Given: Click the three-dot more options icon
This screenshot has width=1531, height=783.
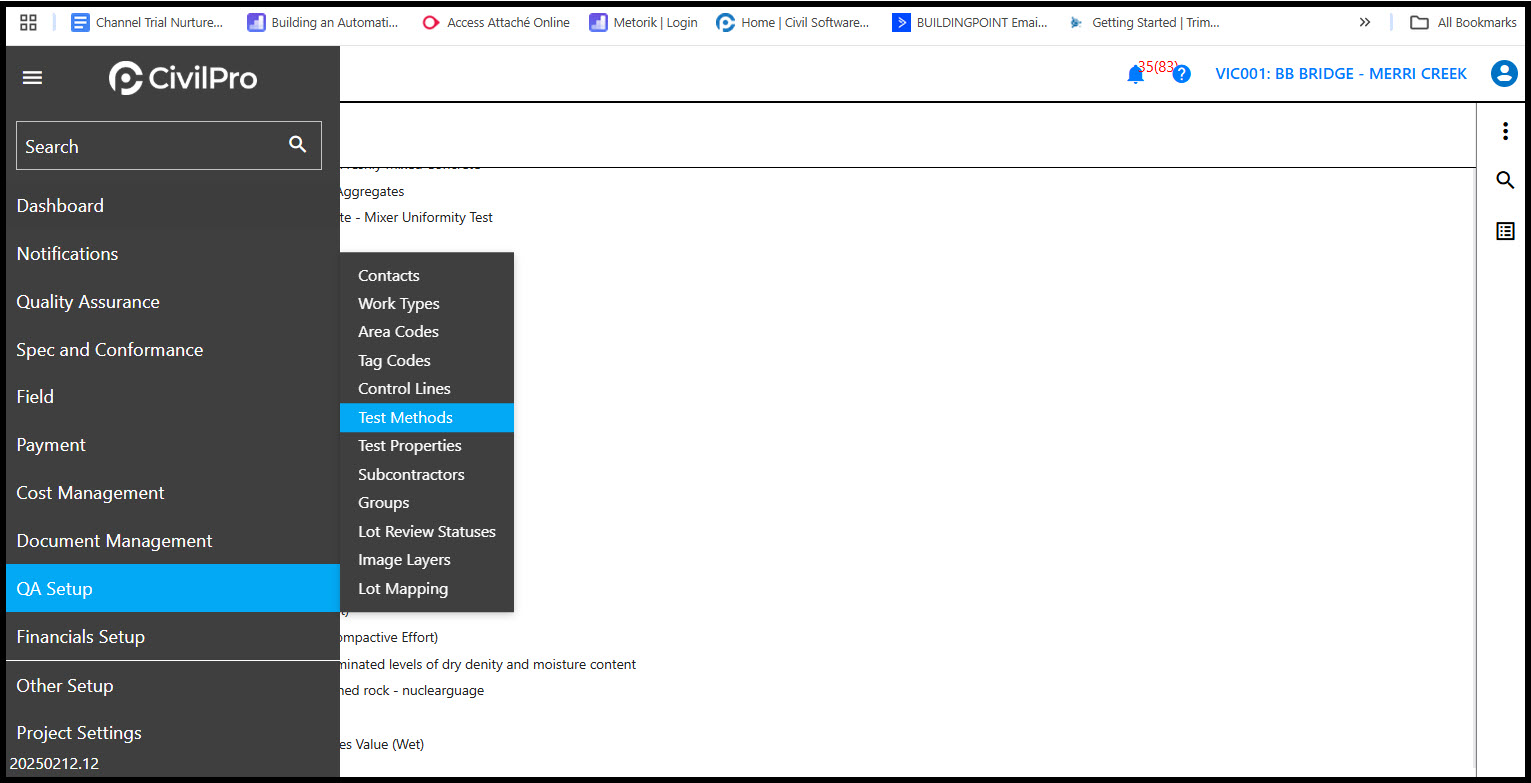Looking at the screenshot, I should coord(1505,132).
